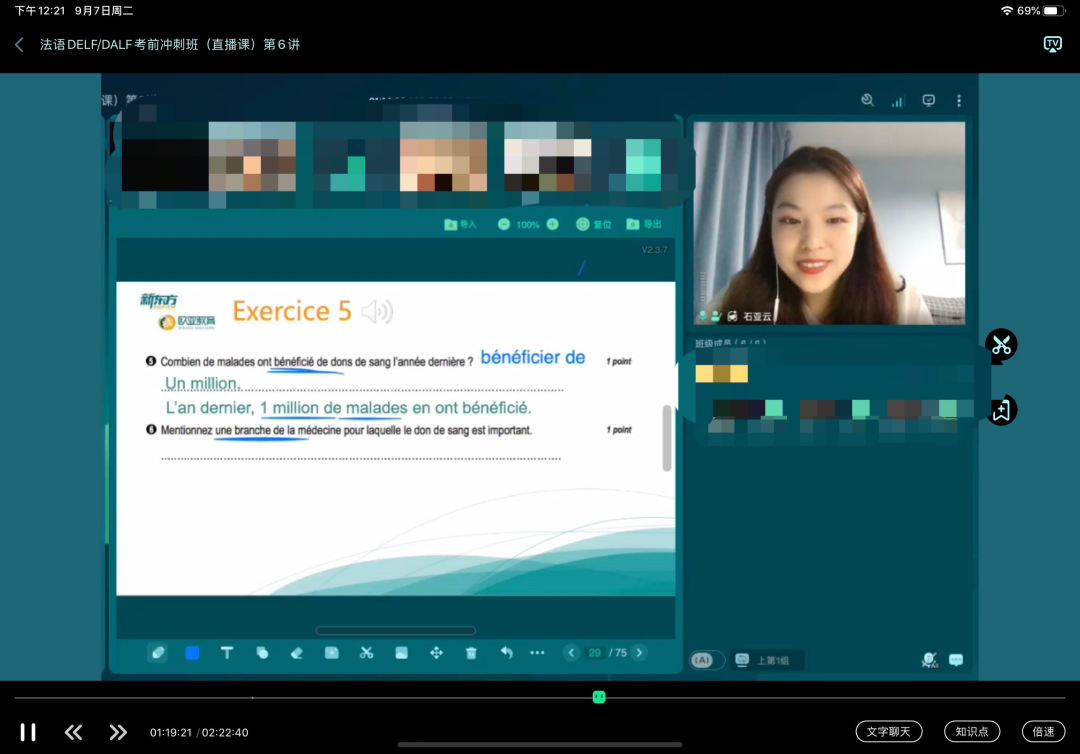Viewport: 1080px width, 754px height.
Task: Click the Wi-Fi status icon
Action: 1007,11
